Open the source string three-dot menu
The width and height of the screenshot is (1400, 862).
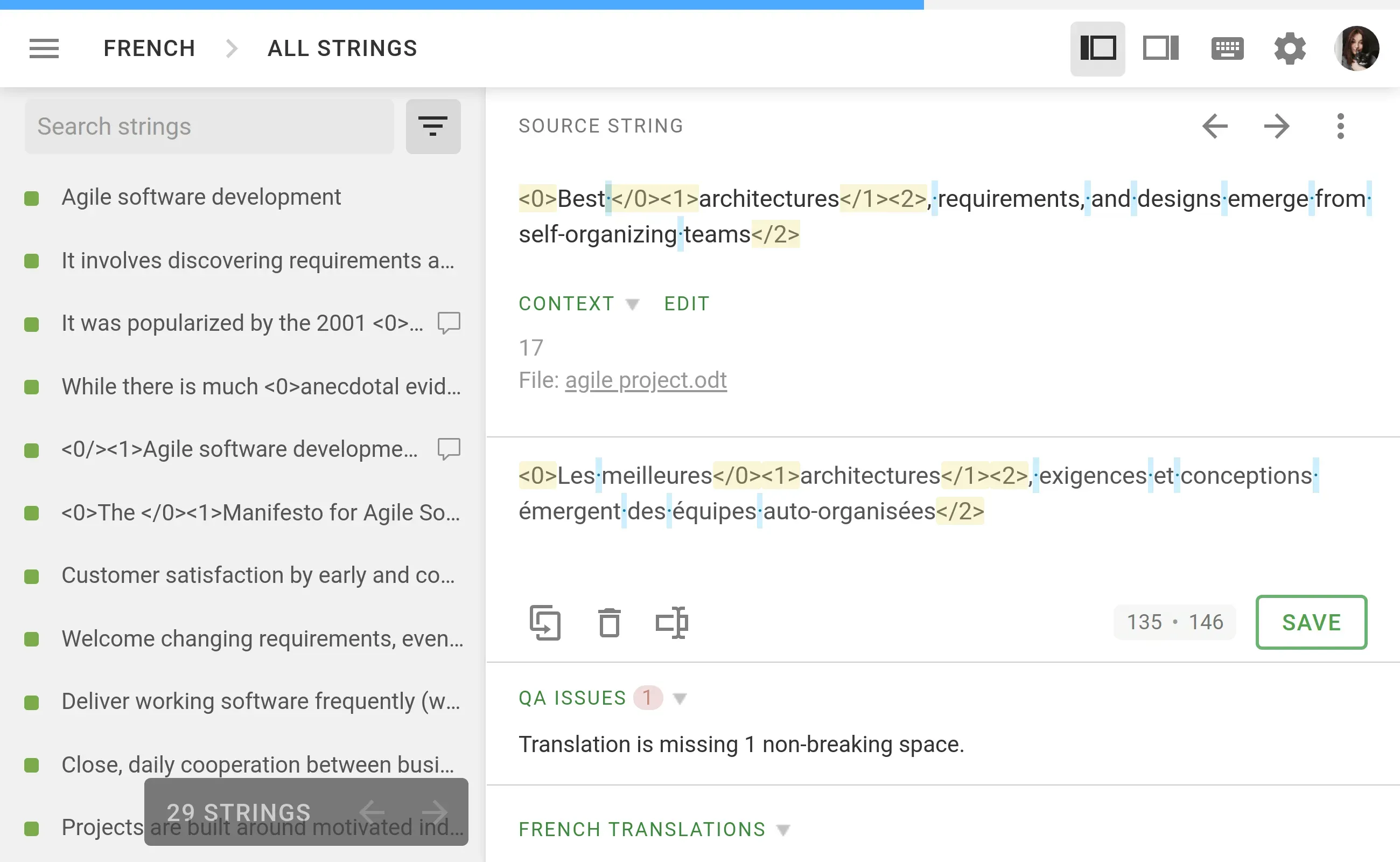[1340, 126]
